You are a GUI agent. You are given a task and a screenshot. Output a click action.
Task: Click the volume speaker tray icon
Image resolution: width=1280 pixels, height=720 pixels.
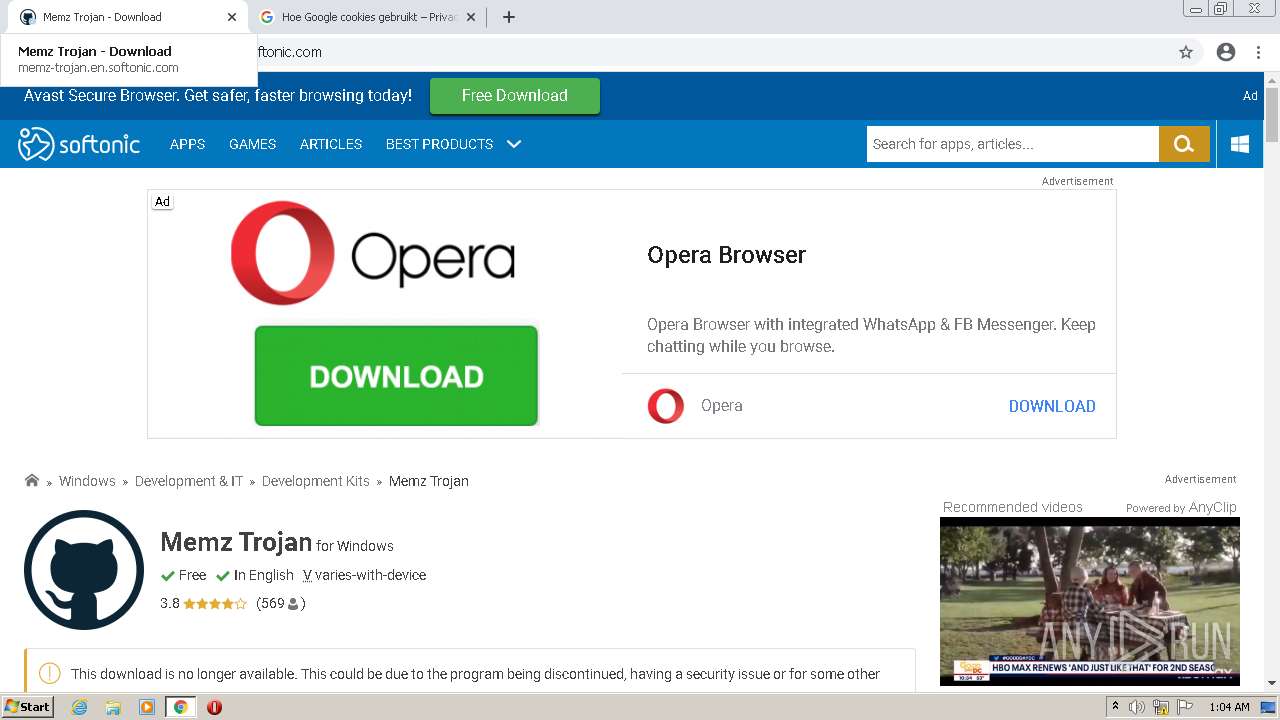pos(1137,707)
